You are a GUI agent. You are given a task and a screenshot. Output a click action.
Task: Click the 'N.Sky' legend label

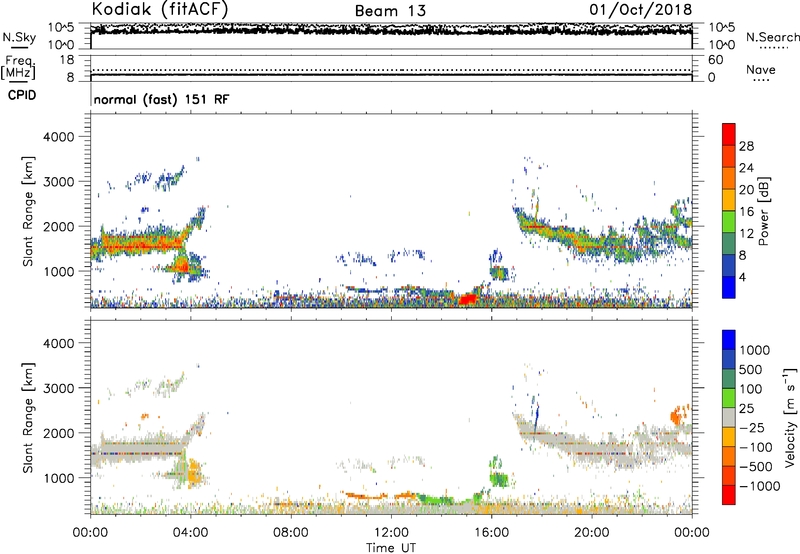point(19,37)
